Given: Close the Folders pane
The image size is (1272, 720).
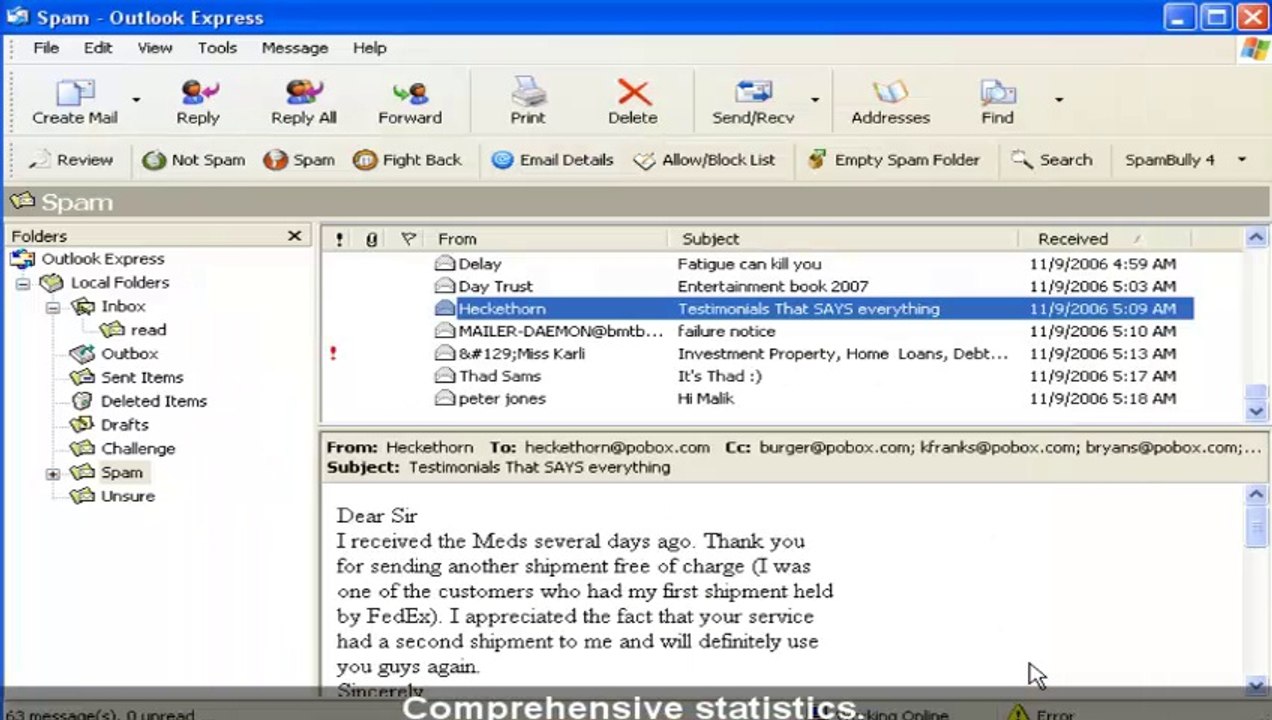Looking at the screenshot, I should click(x=294, y=236).
